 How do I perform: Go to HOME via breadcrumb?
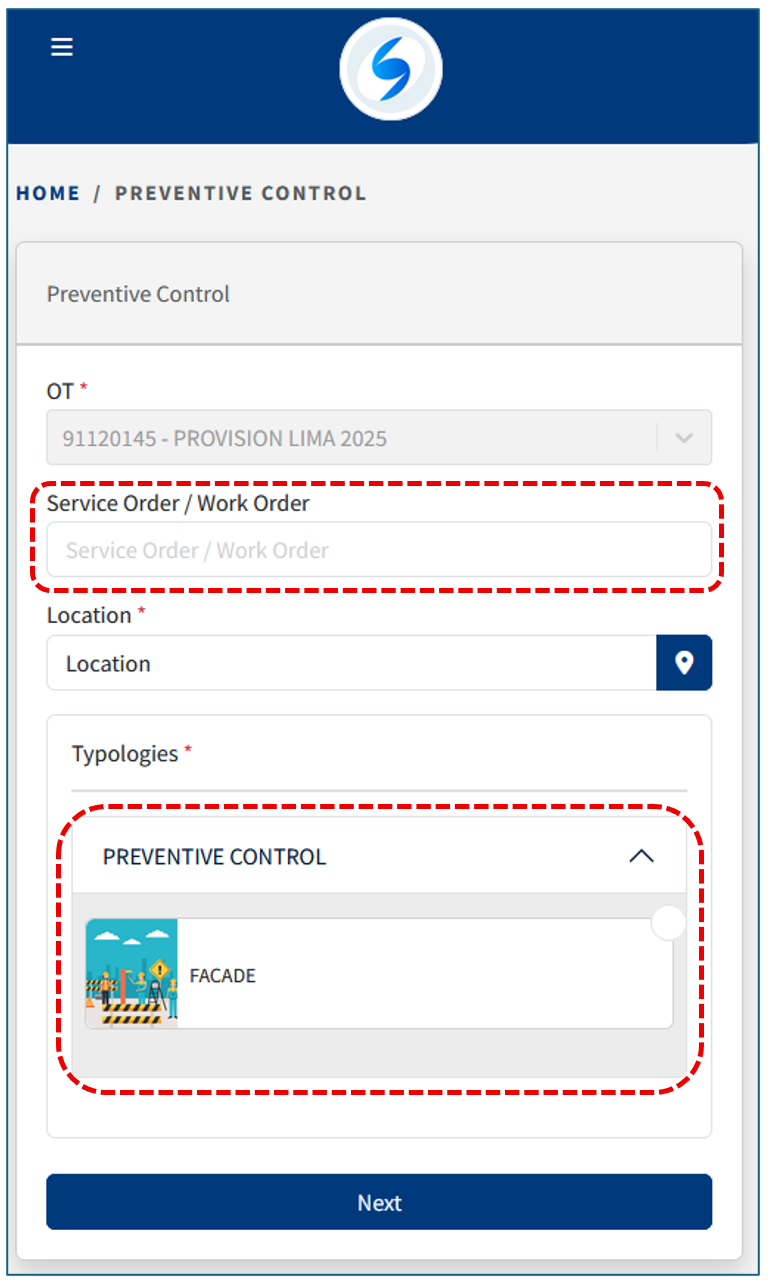48,193
